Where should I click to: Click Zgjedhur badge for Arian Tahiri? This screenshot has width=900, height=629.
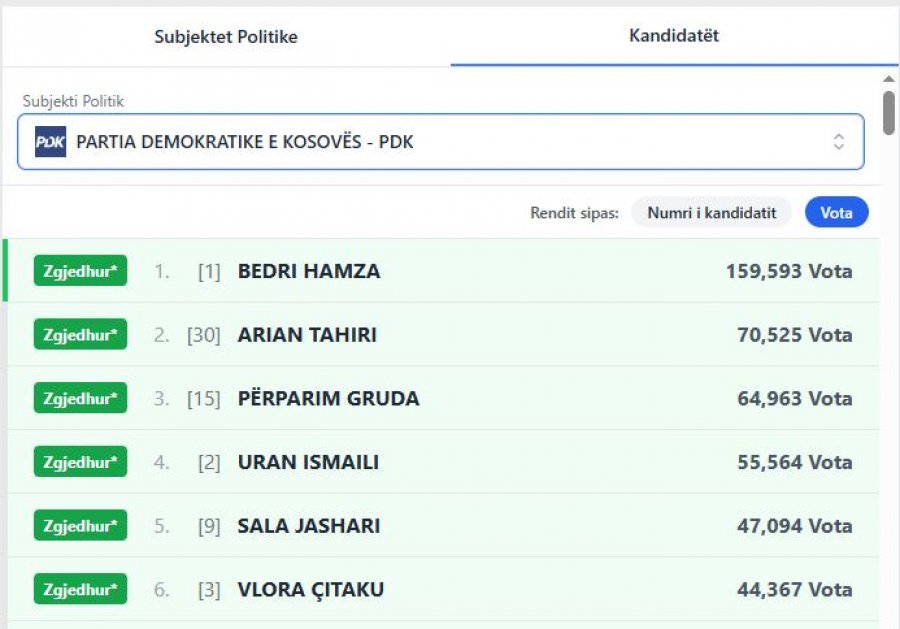pos(80,335)
